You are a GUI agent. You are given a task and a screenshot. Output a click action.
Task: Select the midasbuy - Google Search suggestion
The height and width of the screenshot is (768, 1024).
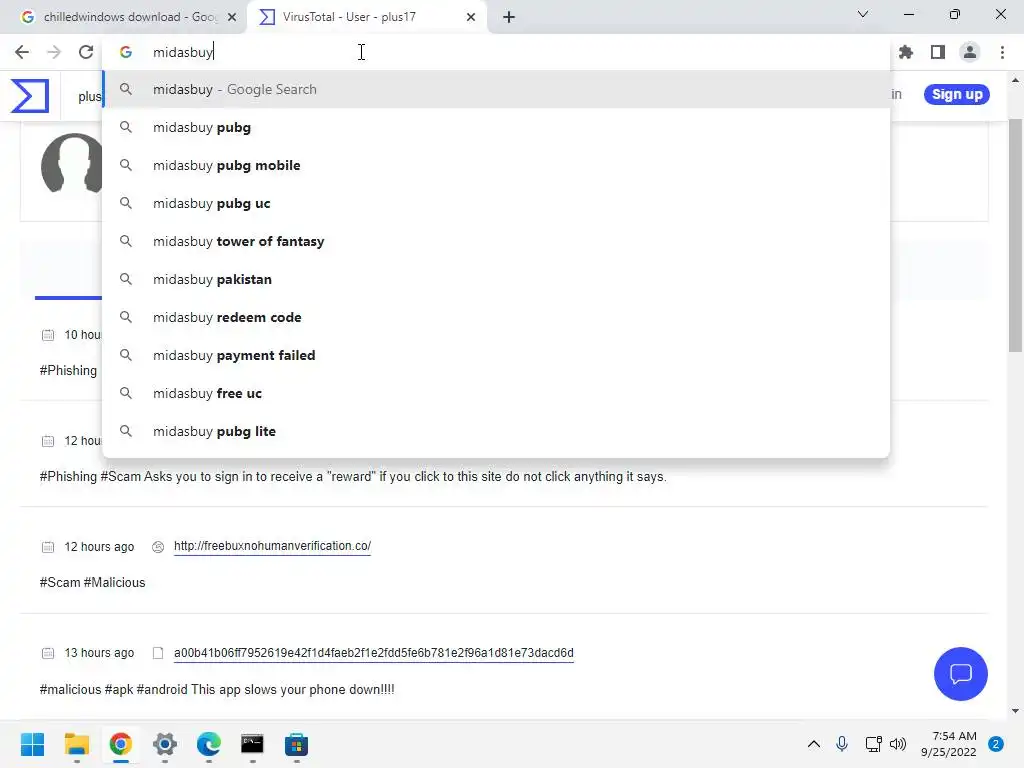point(496,89)
